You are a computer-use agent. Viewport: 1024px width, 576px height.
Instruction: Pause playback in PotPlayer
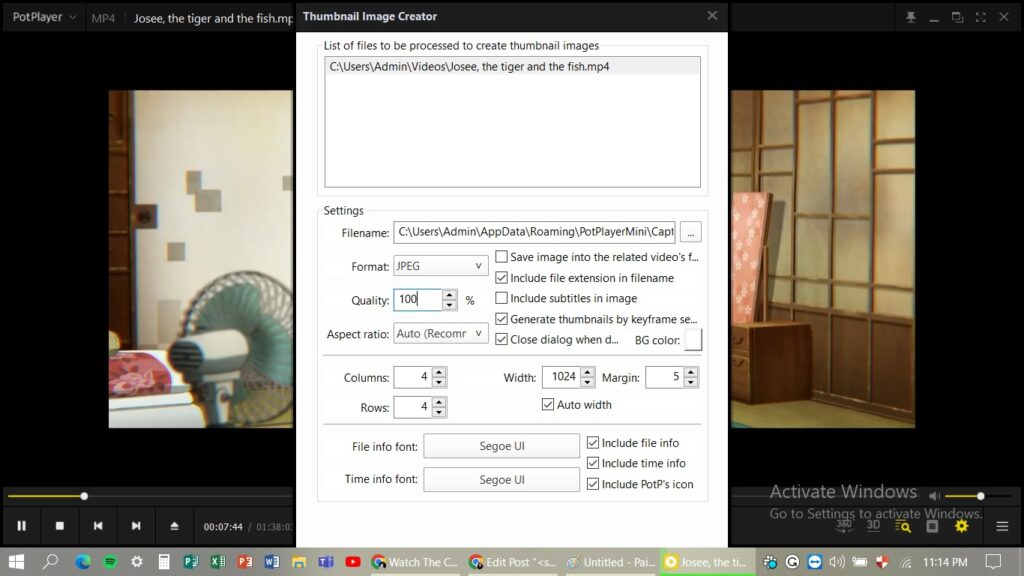tap(22, 526)
